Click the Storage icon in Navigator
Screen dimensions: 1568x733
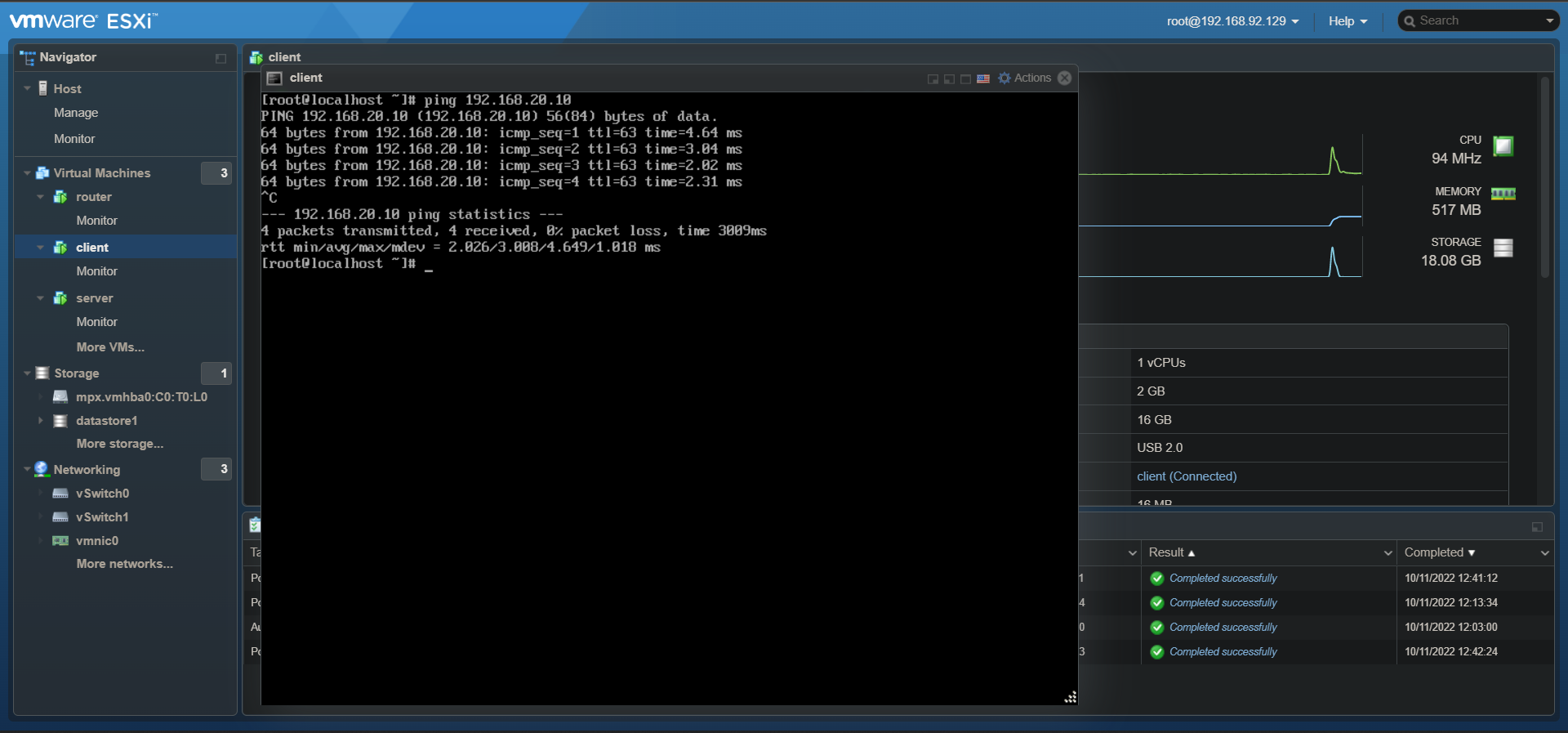pos(43,373)
